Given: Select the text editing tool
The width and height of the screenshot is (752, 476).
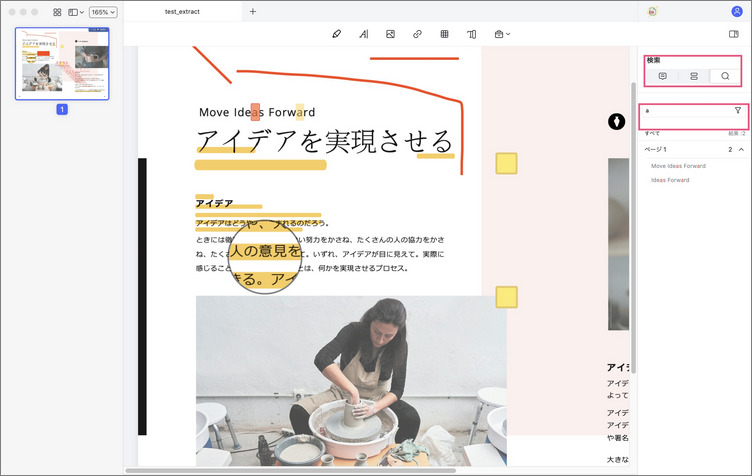Looking at the screenshot, I should pyautogui.click(x=364, y=34).
